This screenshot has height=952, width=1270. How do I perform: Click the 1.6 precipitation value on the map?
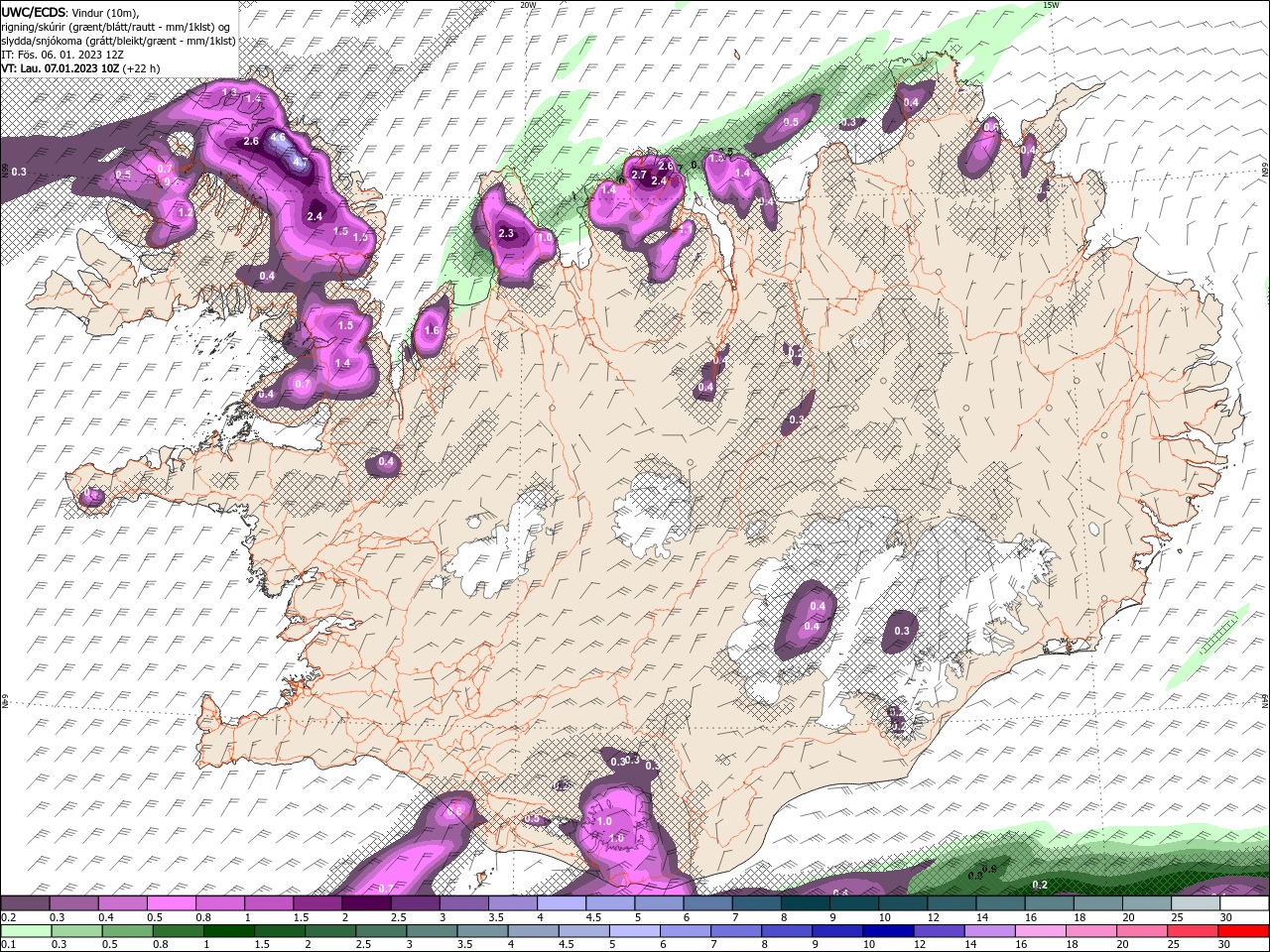(x=432, y=331)
